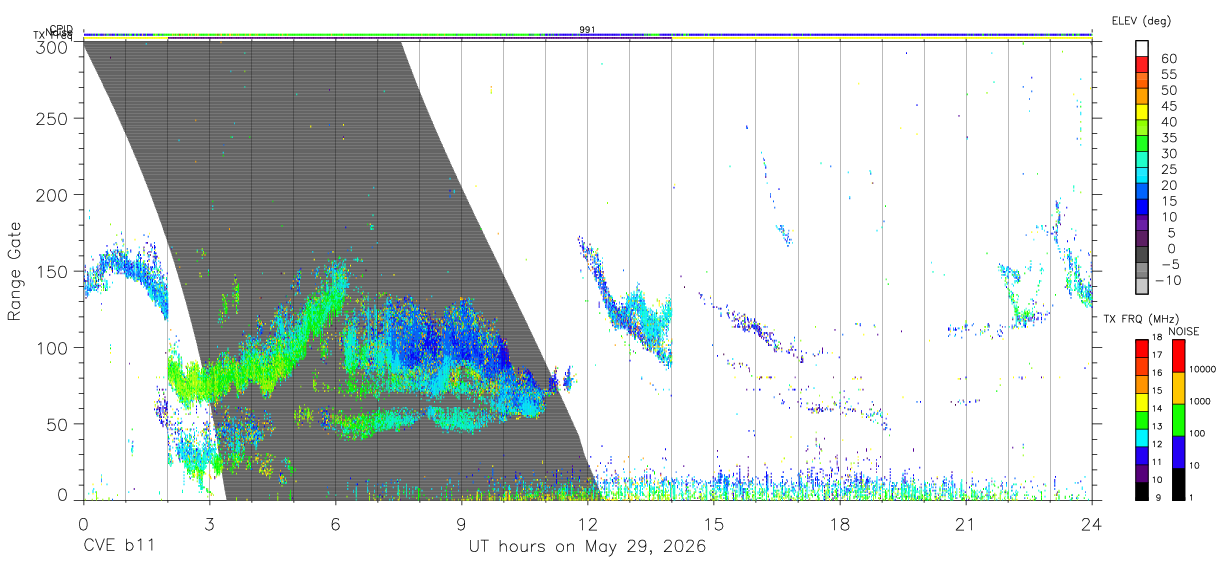1228x567 pixels.
Task: Select the white swatch above 60 in ELEV colorbar
Action: point(1143,47)
